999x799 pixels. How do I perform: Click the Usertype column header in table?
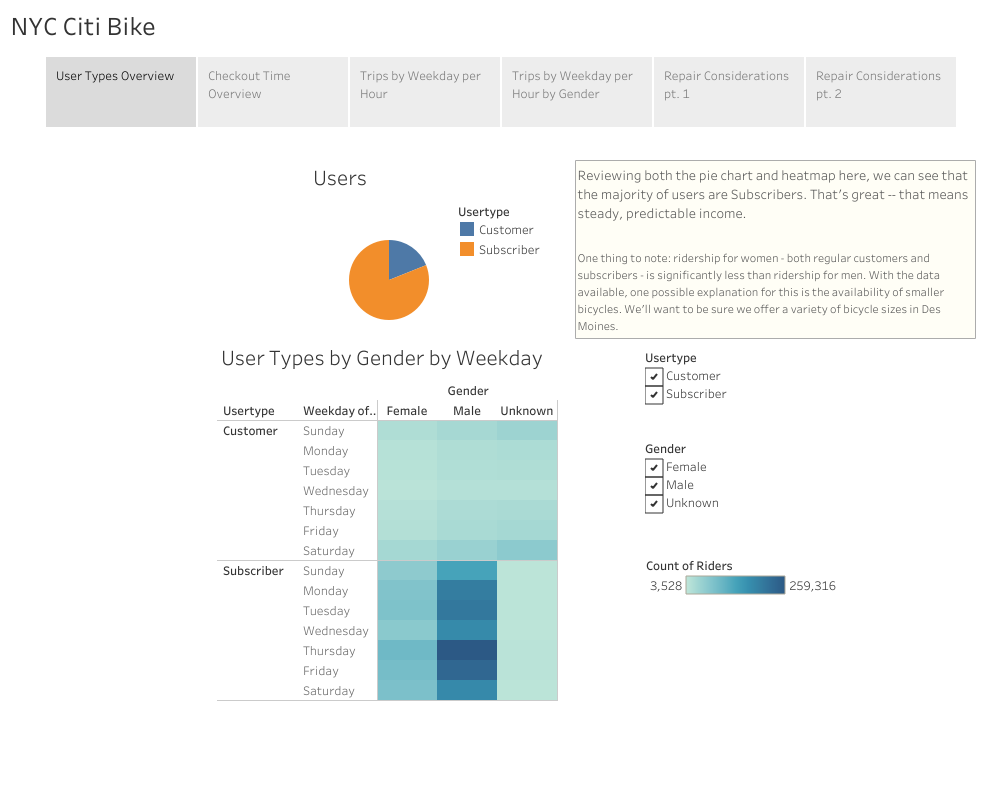pos(248,411)
